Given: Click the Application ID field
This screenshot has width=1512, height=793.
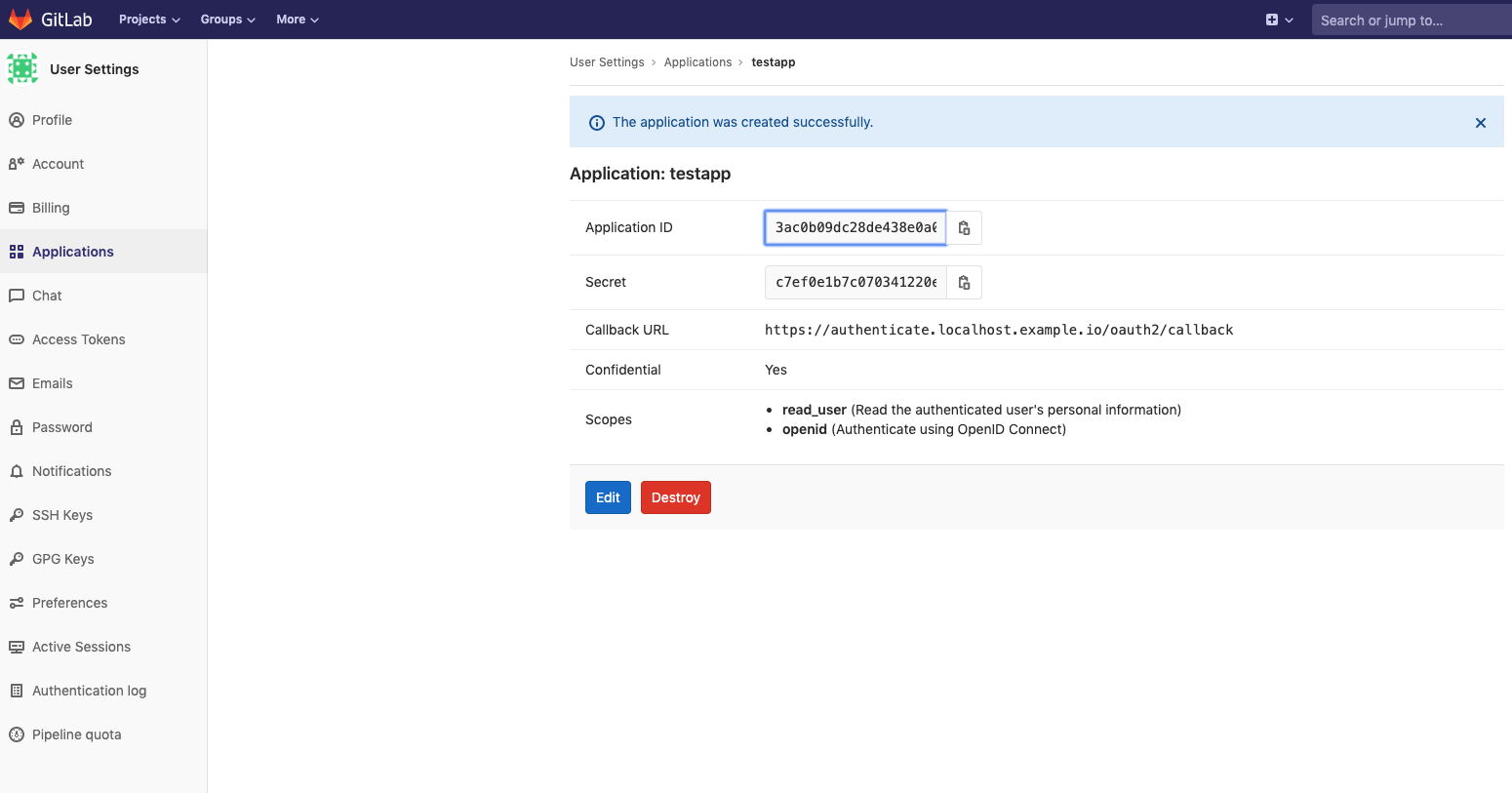Looking at the screenshot, I should coord(855,227).
